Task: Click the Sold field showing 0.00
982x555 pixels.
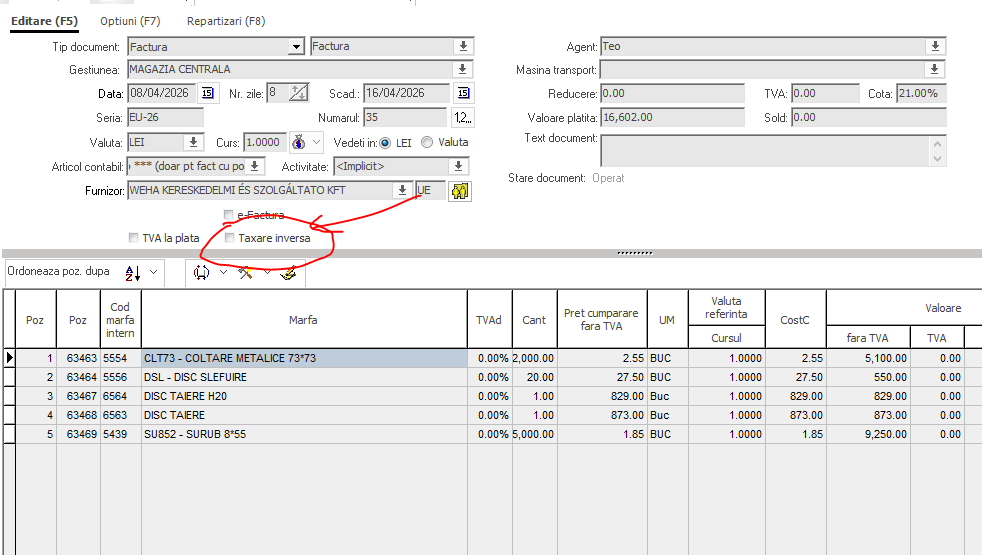Action: pos(869,117)
